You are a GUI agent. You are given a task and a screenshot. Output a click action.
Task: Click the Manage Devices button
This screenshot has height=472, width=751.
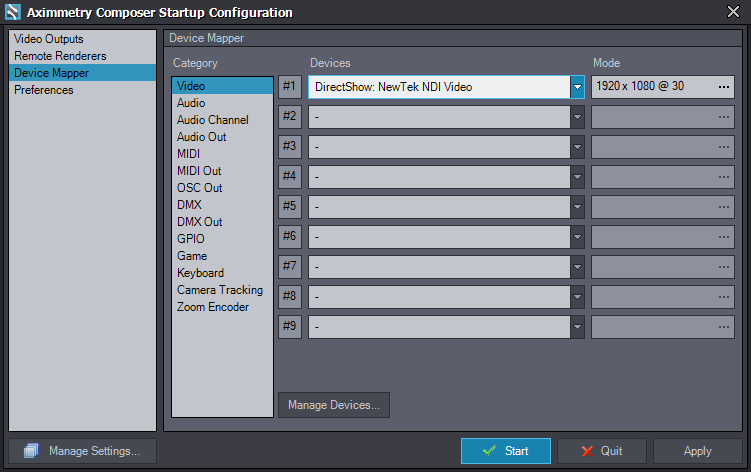click(334, 405)
